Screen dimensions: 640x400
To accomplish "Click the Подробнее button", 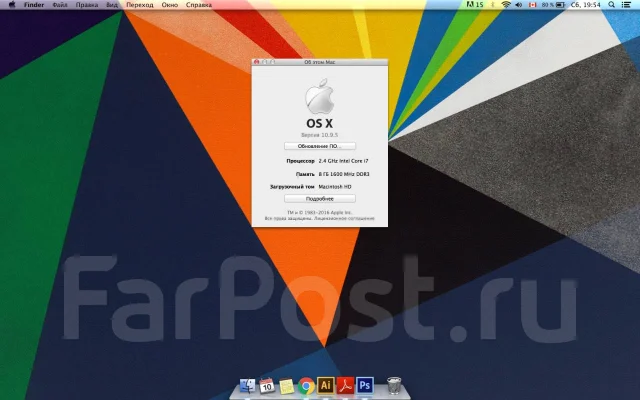I will pyautogui.click(x=320, y=199).
